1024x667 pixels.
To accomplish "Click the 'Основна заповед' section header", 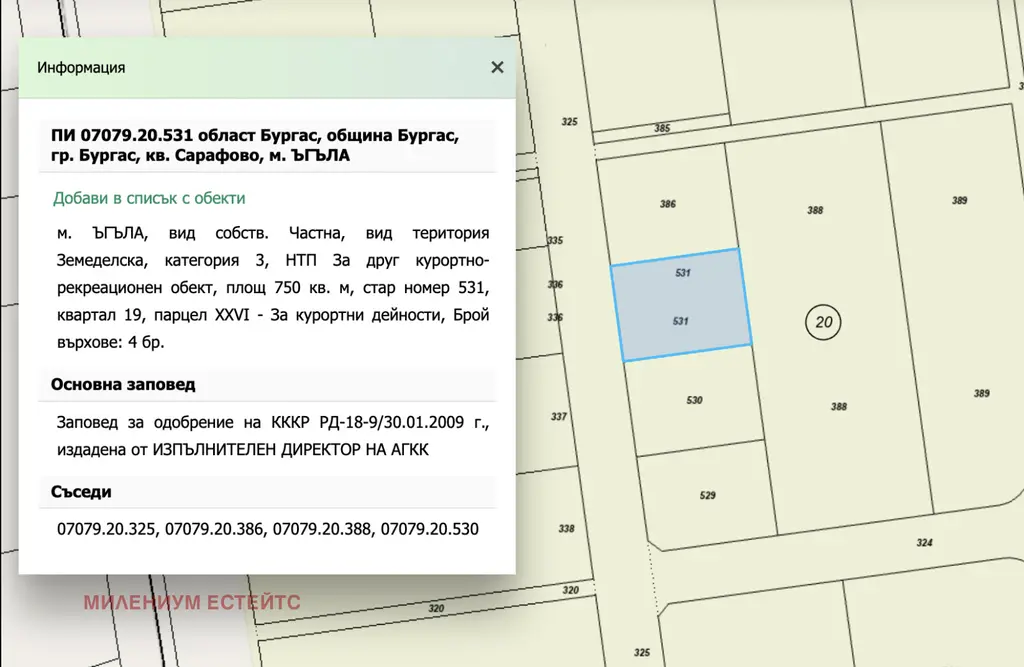I will [123, 384].
